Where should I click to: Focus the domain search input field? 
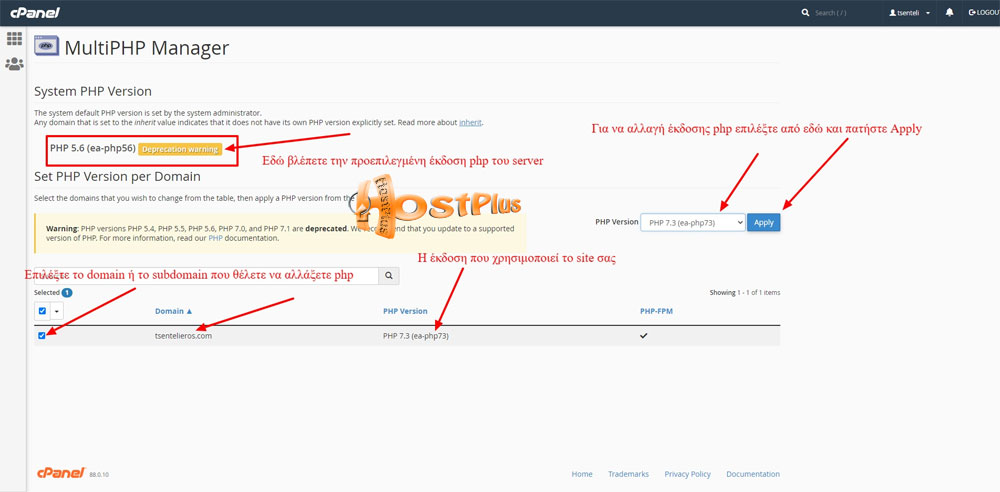point(206,276)
